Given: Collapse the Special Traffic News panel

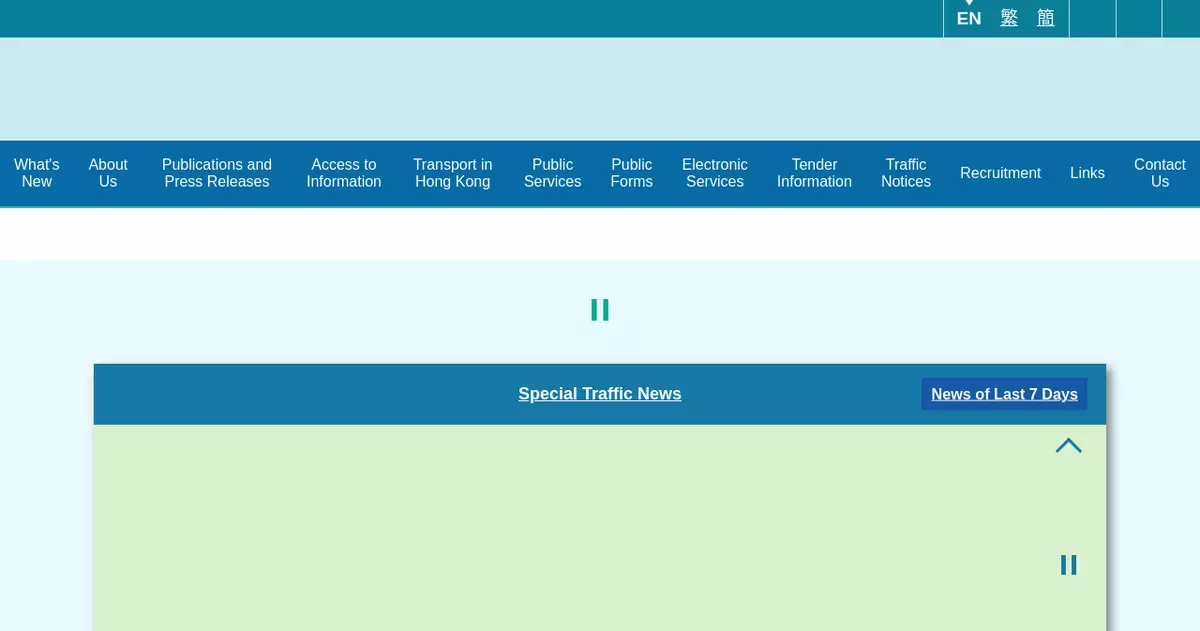Looking at the screenshot, I should [x=1068, y=446].
